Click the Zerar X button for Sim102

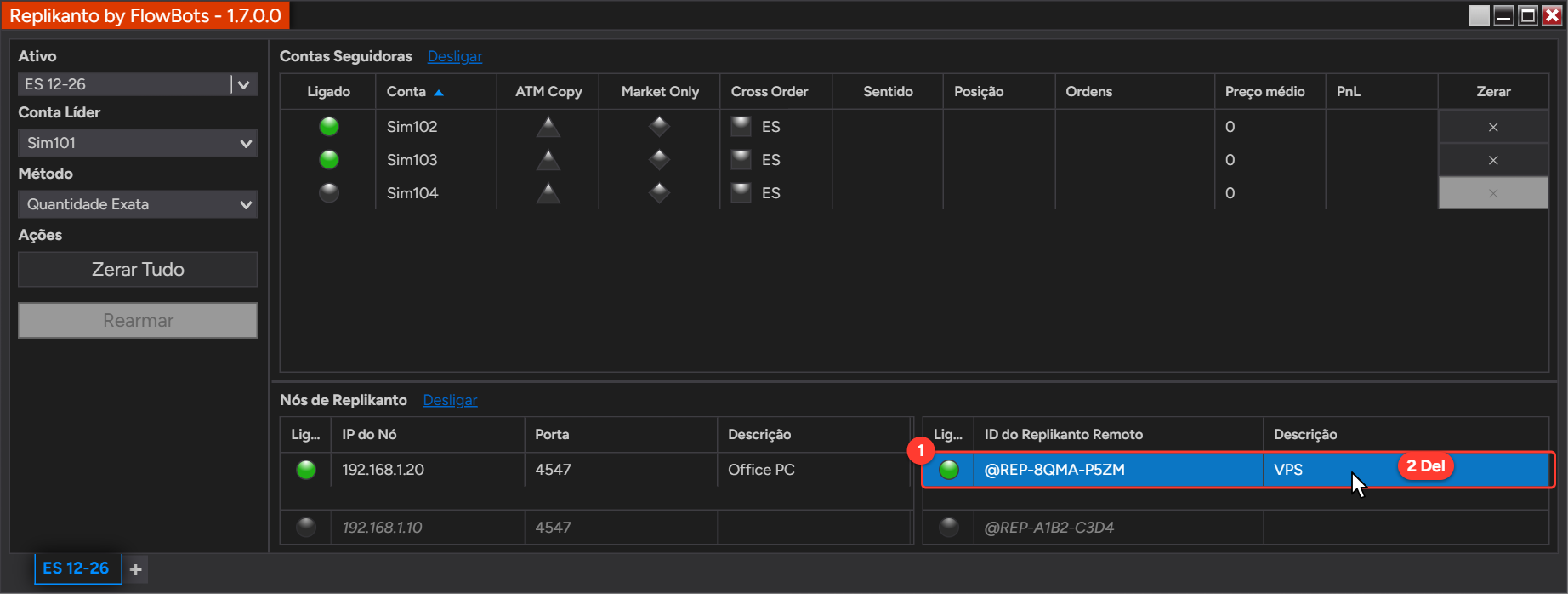tap(1493, 127)
